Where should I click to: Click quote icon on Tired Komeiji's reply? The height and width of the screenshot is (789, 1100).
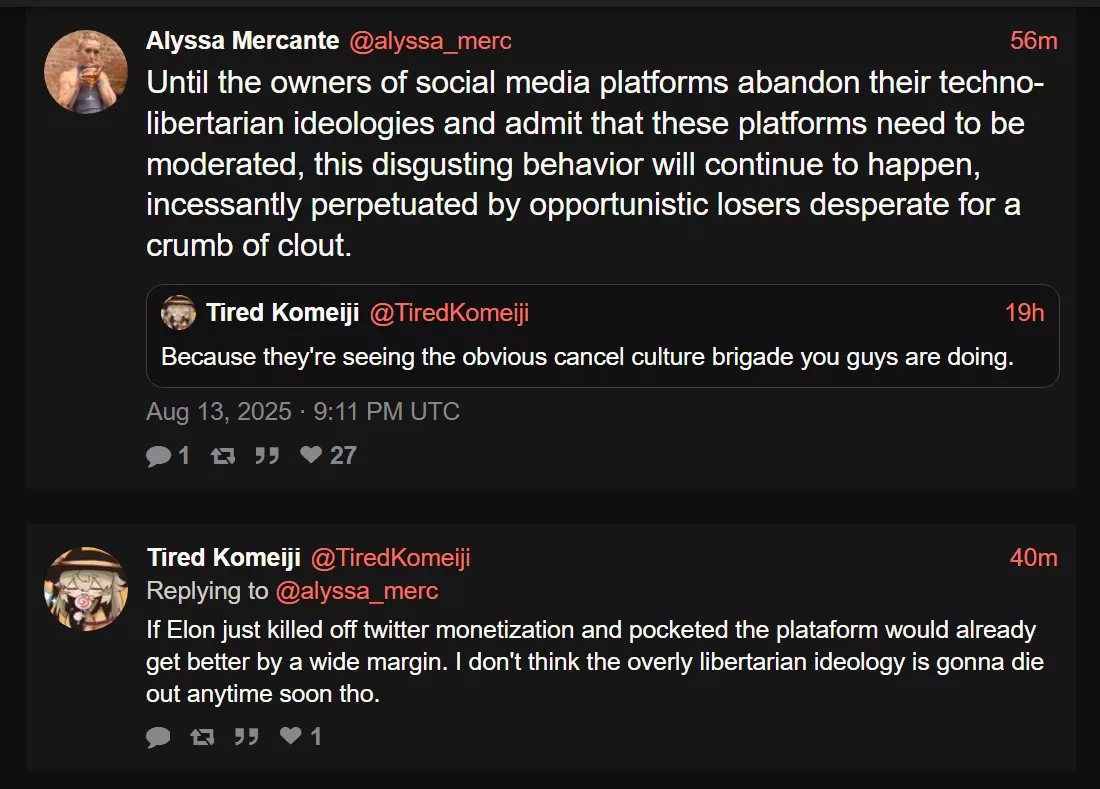pyautogui.click(x=246, y=736)
